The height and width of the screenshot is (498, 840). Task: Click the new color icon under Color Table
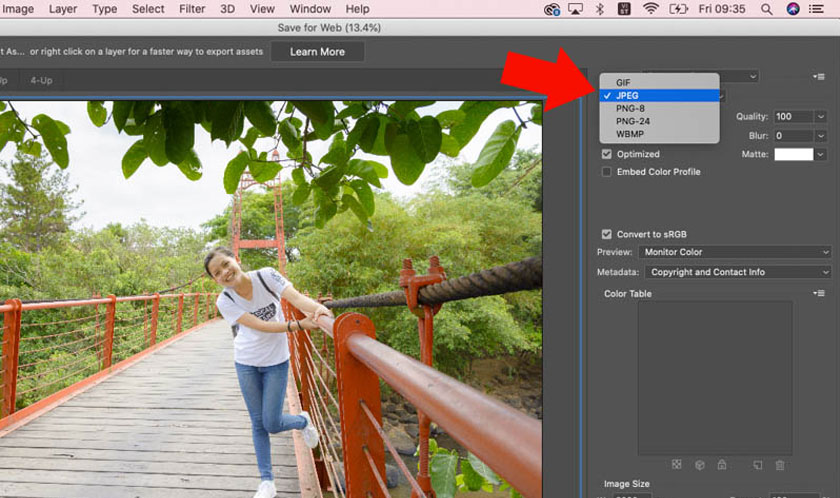click(x=758, y=465)
